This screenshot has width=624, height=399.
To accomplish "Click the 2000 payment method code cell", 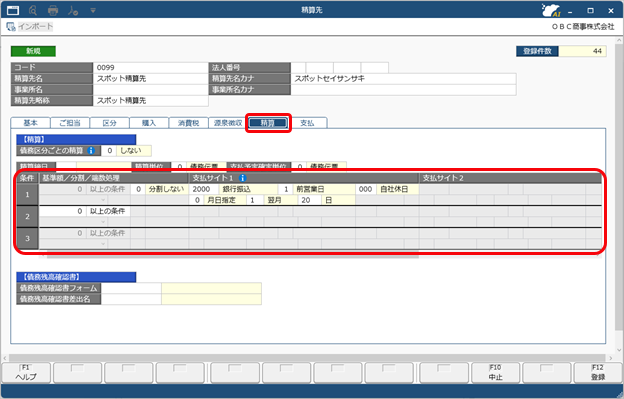I will click(204, 189).
